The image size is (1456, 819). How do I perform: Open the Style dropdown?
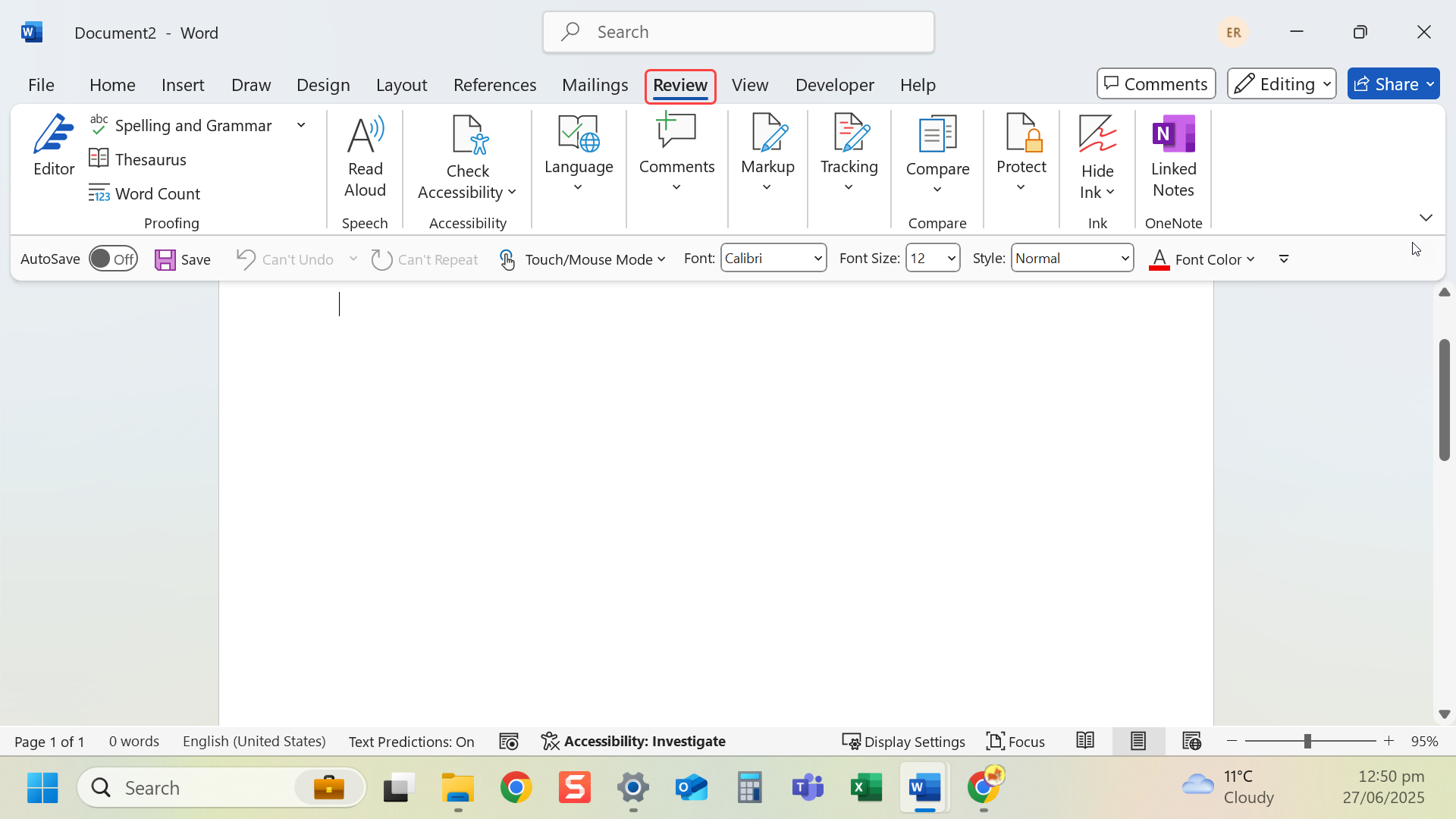(x=1125, y=259)
